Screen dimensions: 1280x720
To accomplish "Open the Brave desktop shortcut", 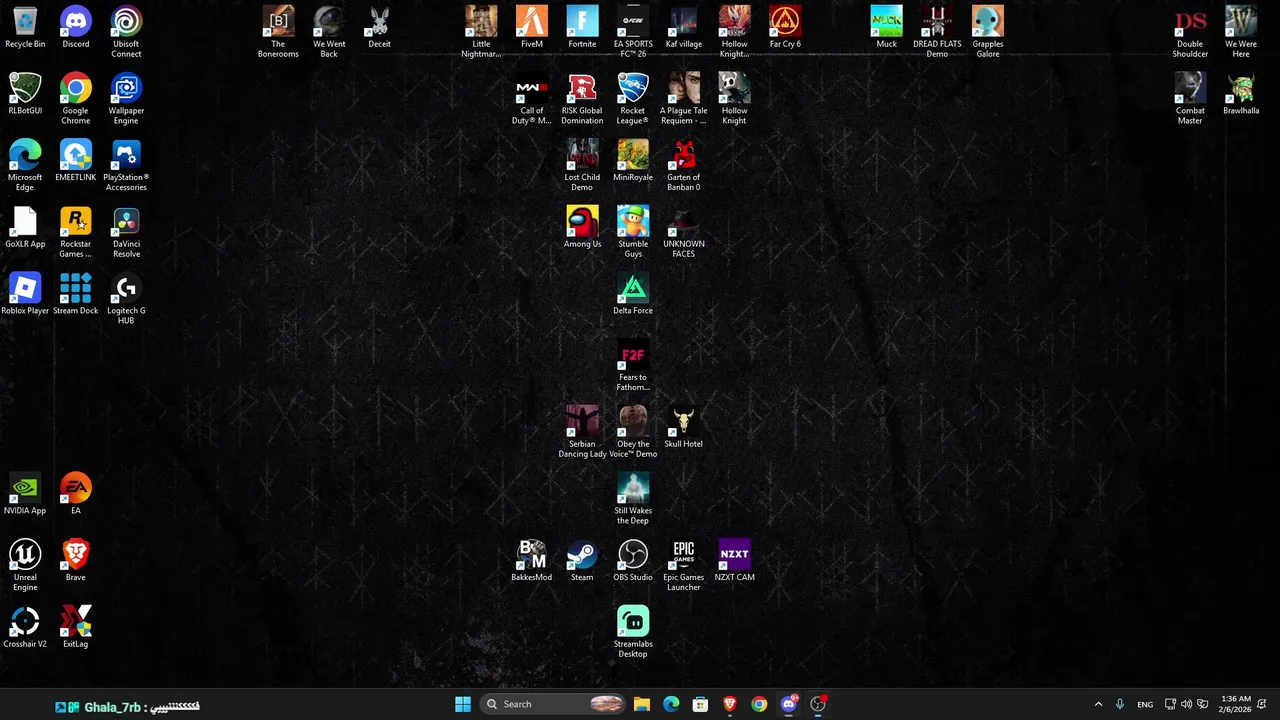I will click(76, 561).
